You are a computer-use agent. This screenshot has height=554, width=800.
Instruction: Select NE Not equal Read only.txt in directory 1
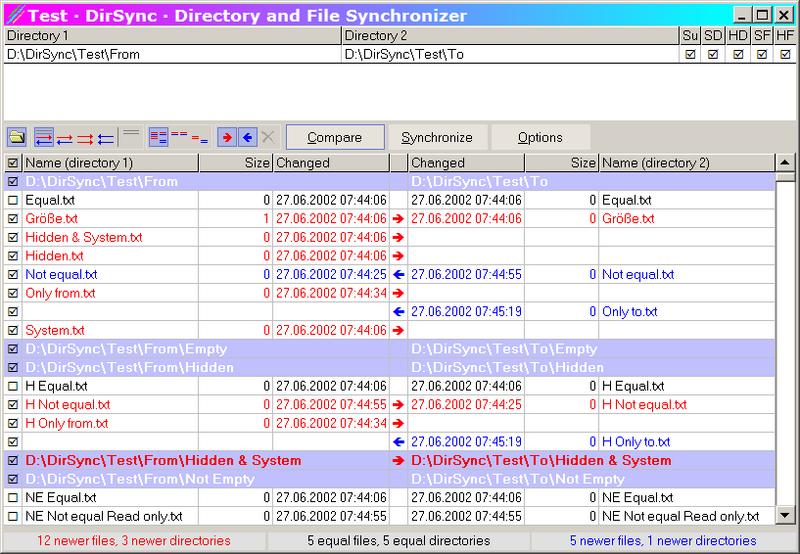pos(104,516)
